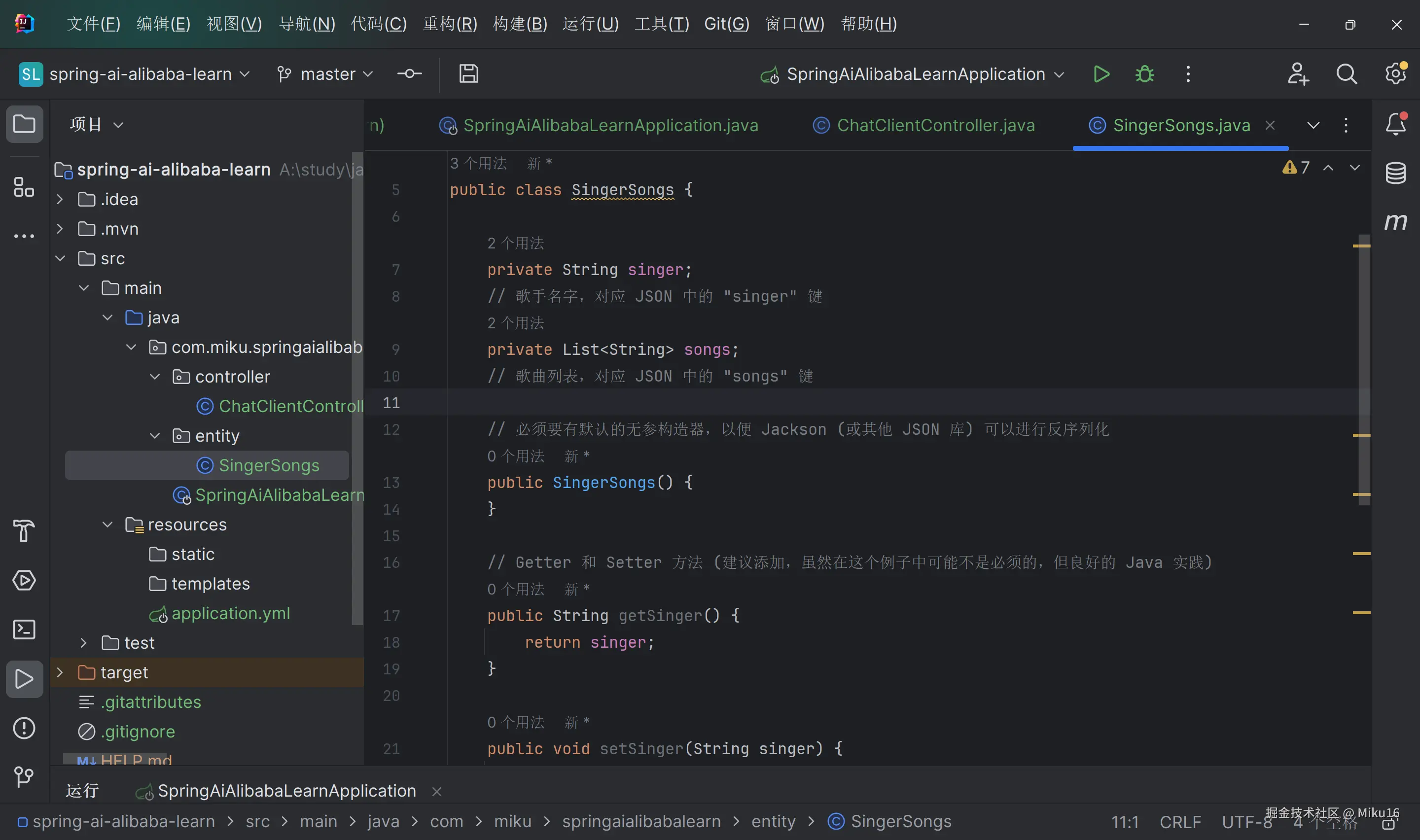Open the Maven tool window
Viewport: 1420px width, 840px height.
pos(1395,222)
